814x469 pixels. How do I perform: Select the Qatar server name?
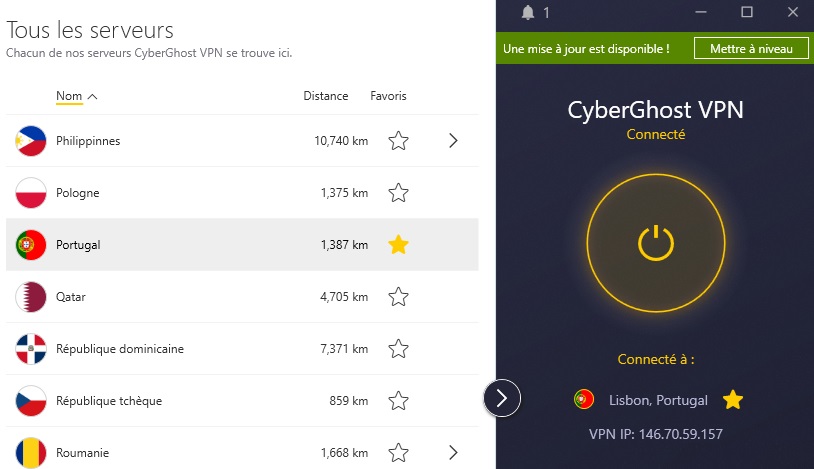pyautogui.click(x=71, y=297)
